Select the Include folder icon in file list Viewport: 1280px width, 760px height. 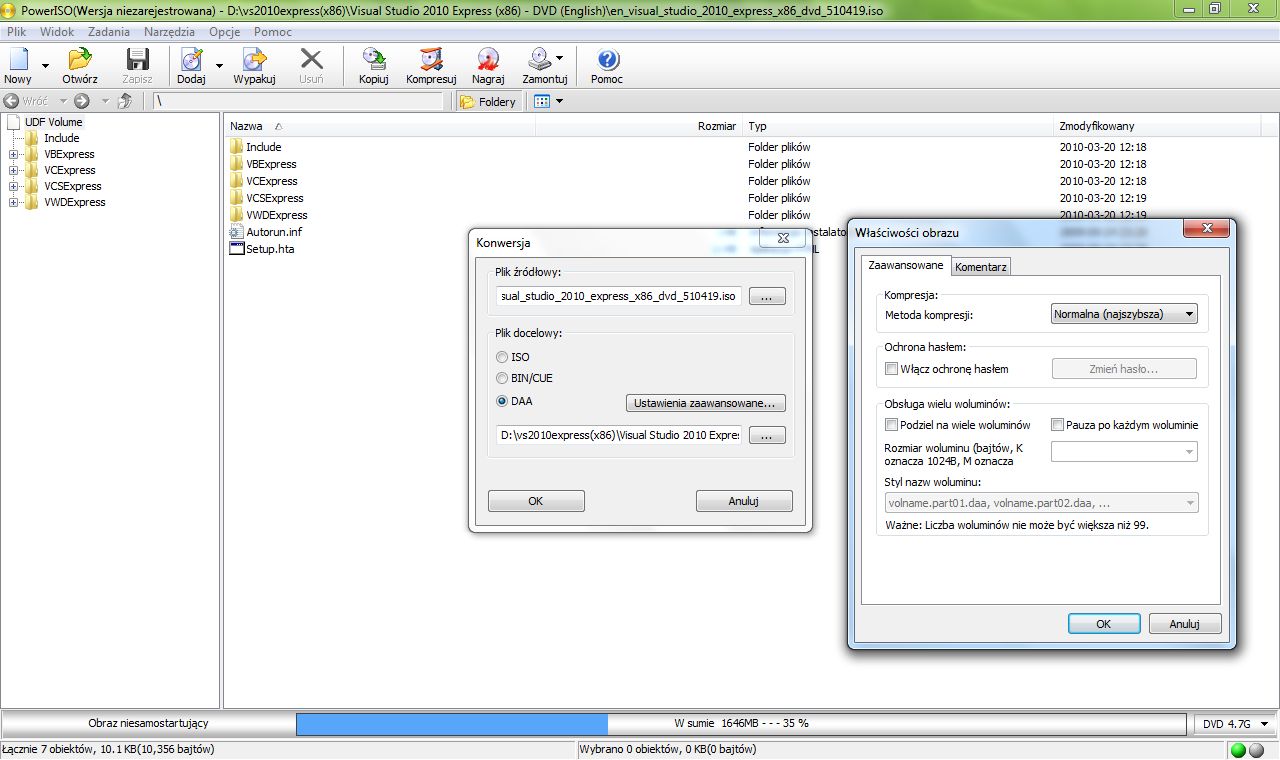coord(237,147)
